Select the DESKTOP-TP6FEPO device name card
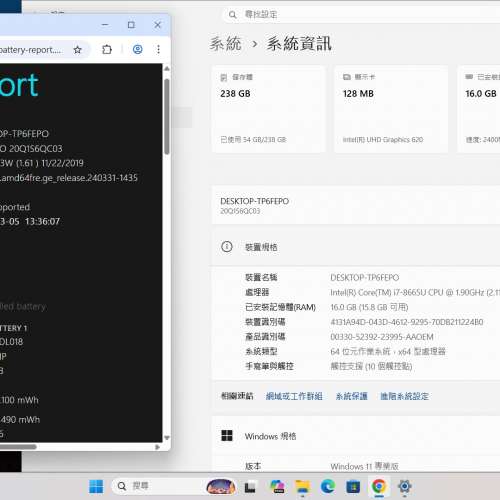This screenshot has width=500, height=500. tap(356, 205)
